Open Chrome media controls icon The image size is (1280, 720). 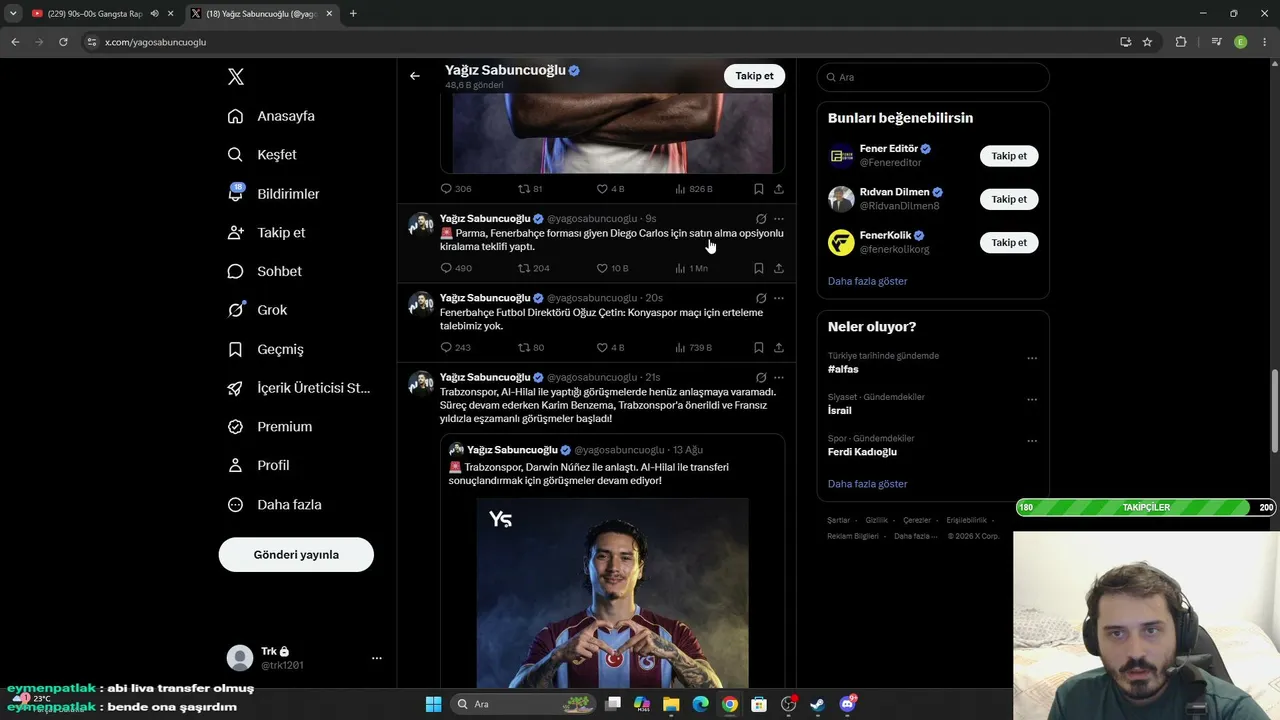pyautogui.click(x=1216, y=42)
